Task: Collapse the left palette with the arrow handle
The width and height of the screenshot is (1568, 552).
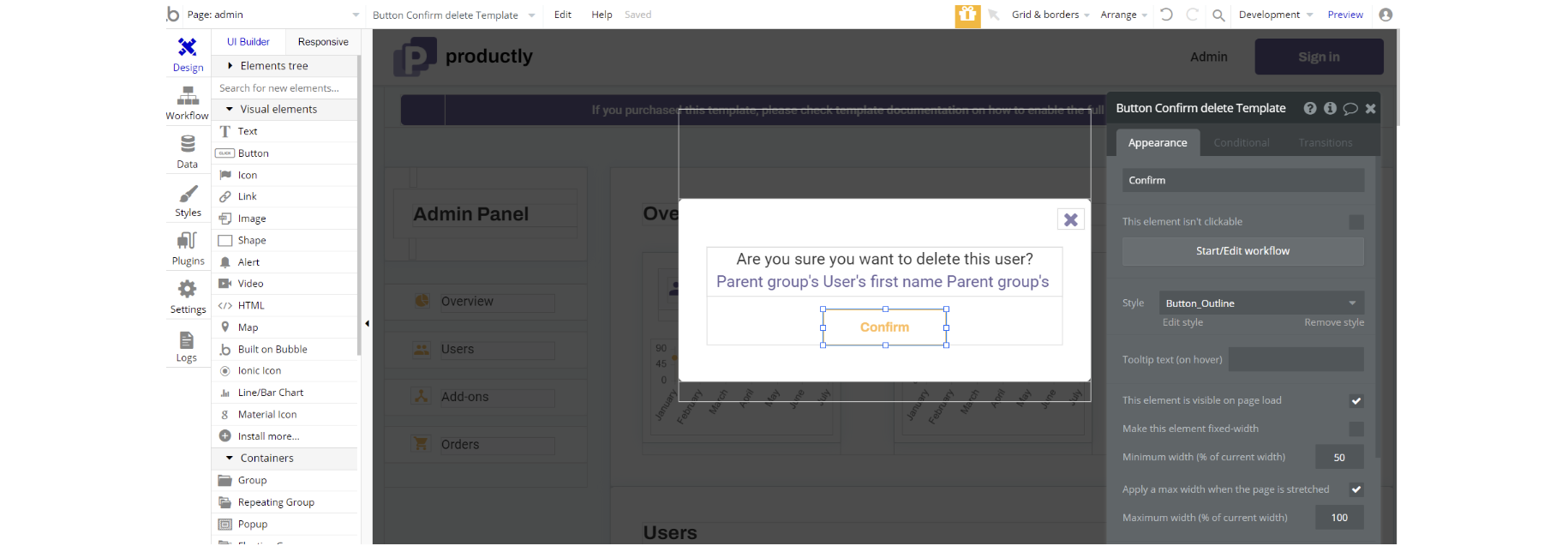Action: tap(367, 323)
